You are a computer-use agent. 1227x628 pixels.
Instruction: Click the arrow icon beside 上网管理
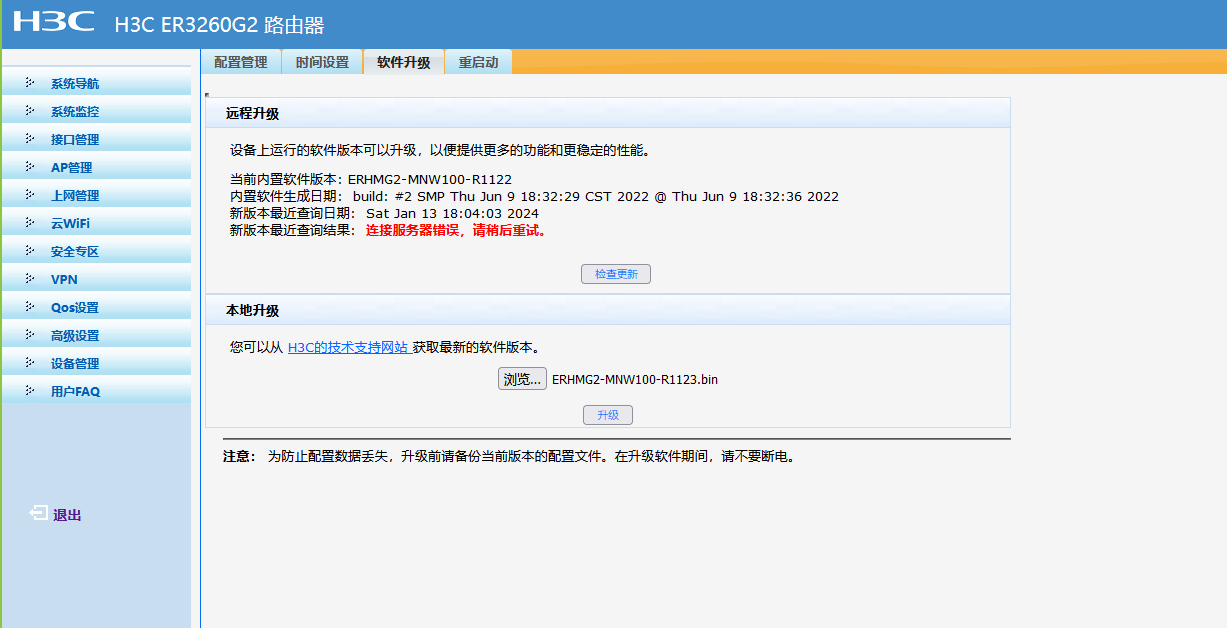(30, 195)
